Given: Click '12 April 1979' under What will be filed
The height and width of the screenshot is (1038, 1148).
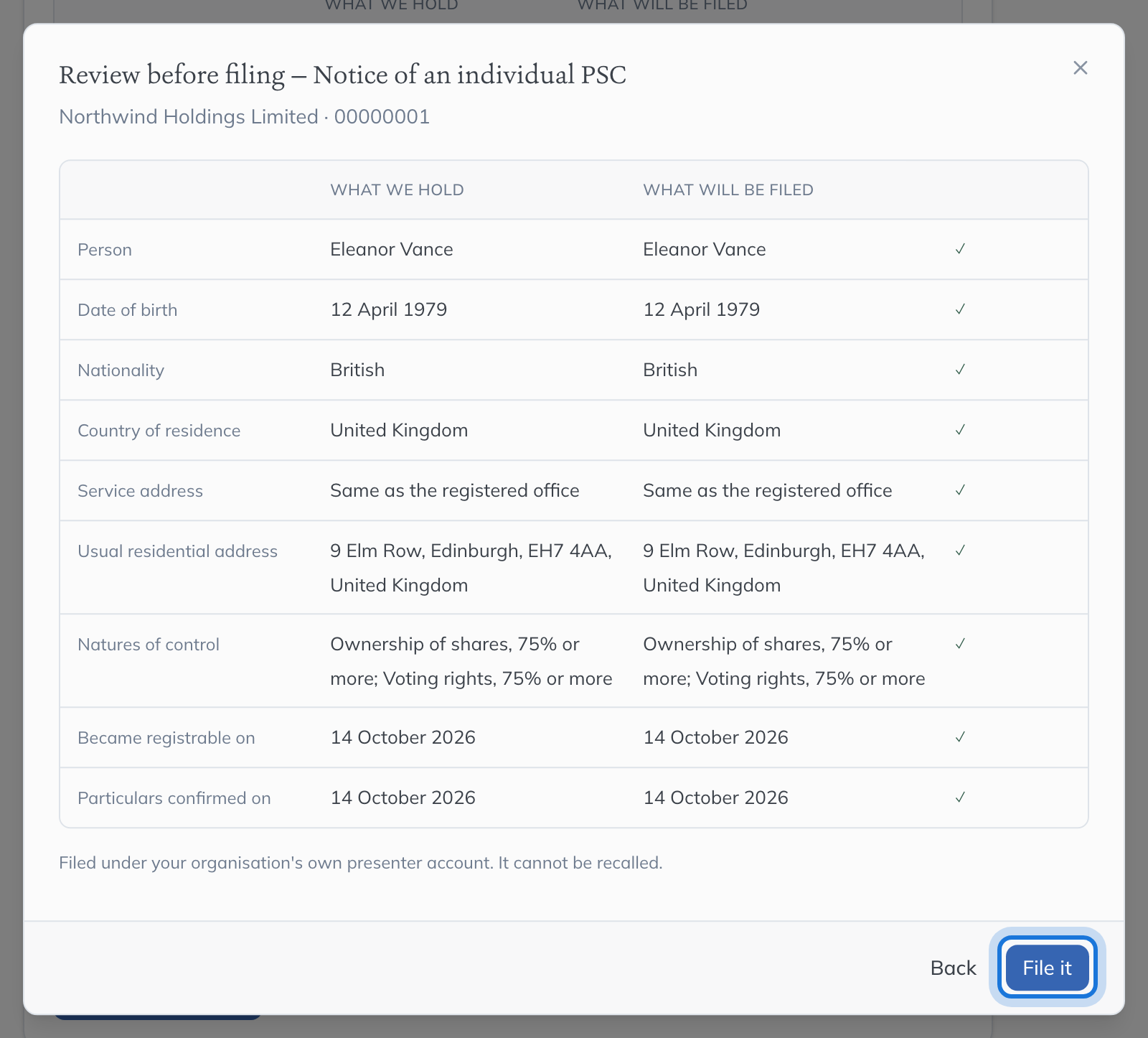Looking at the screenshot, I should click(x=701, y=309).
